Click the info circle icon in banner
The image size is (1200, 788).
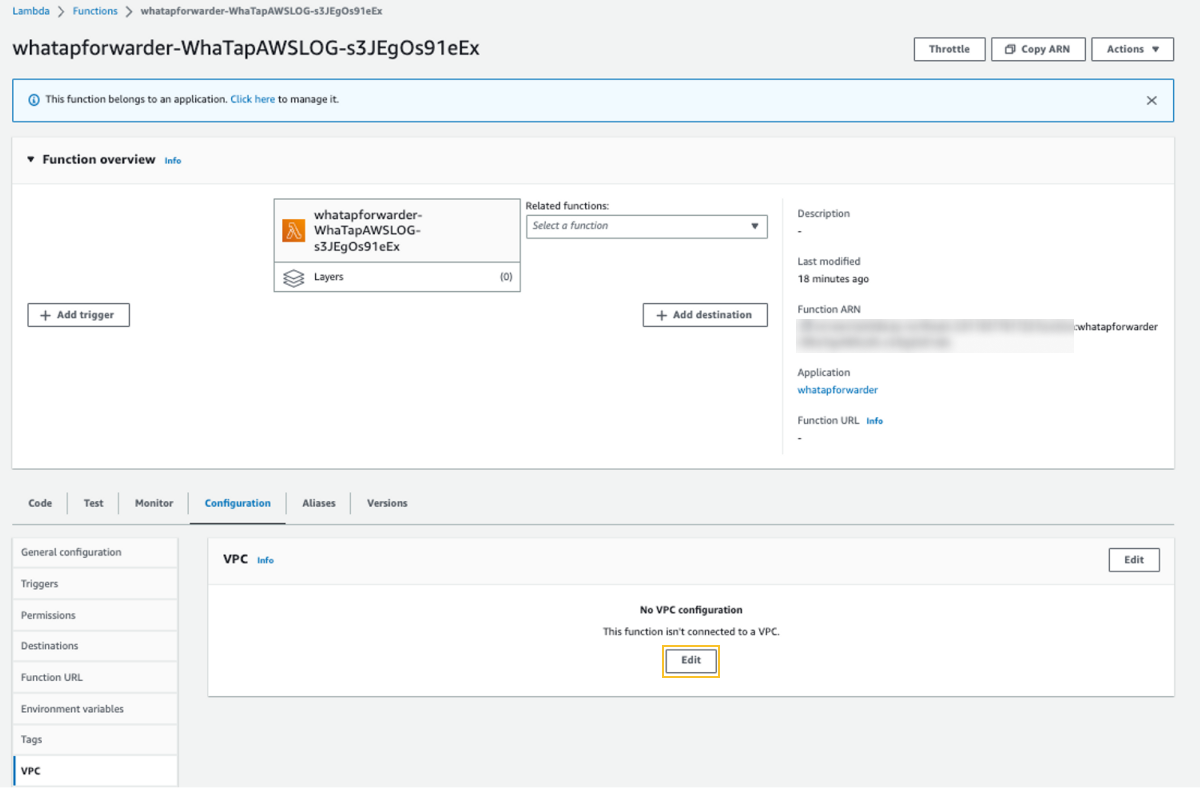tap(34, 100)
